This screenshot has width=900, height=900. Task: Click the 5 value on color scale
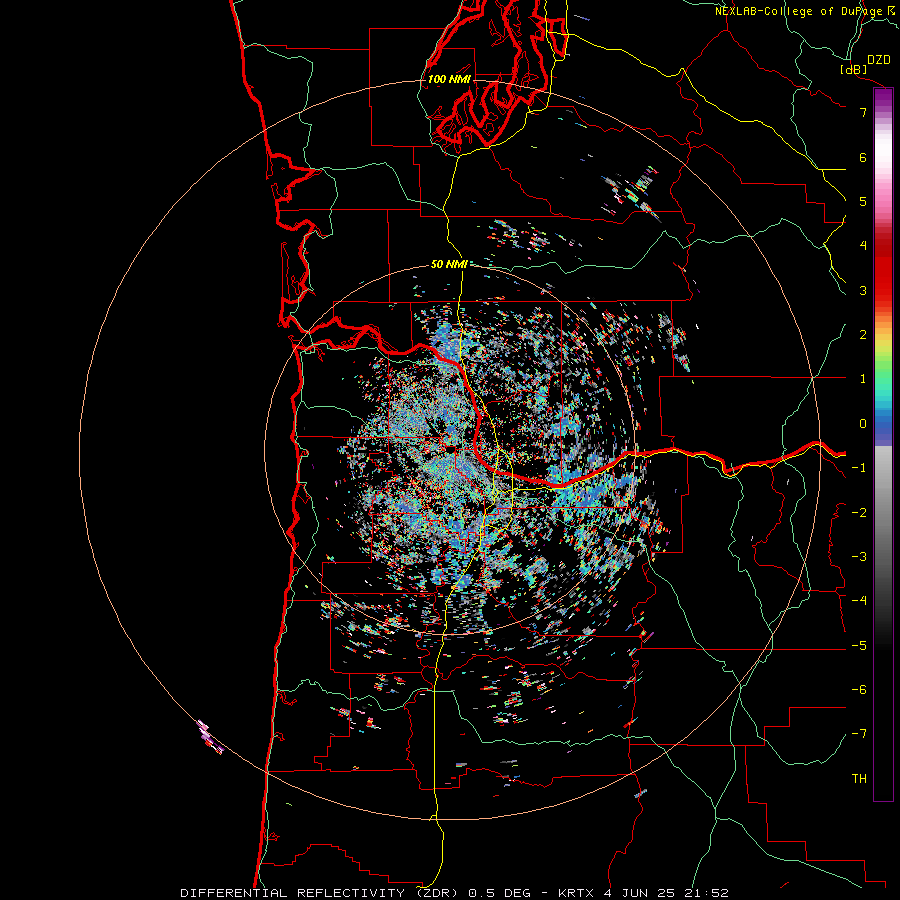tap(863, 201)
